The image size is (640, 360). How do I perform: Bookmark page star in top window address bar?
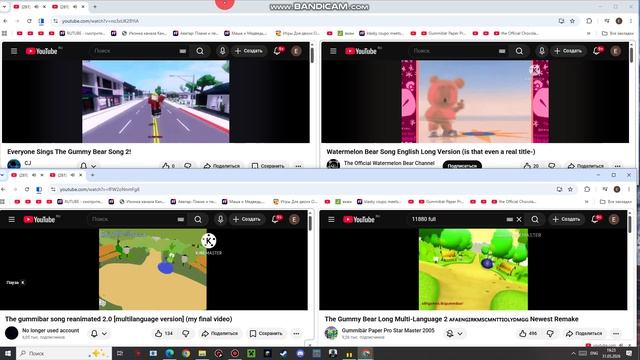click(x=572, y=21)
